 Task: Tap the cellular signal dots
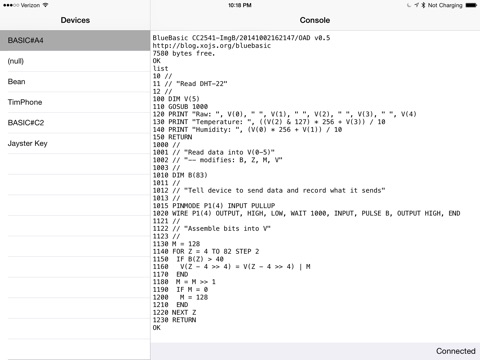pos(11,5)
